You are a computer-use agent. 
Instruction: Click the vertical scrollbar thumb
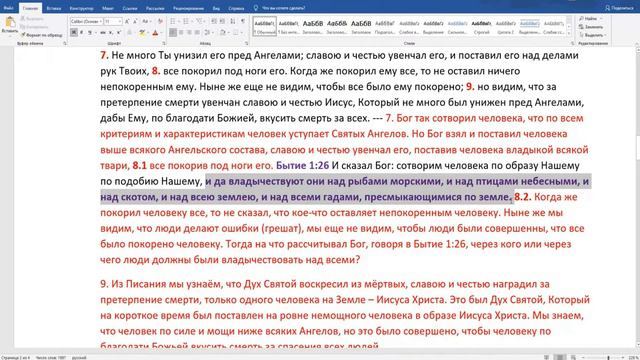637,148
